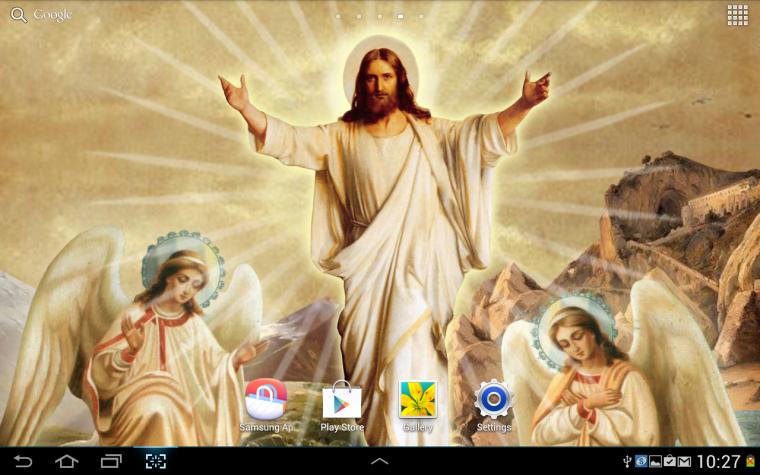
Task: Tap the Google search text
Action: coord(52,15)
